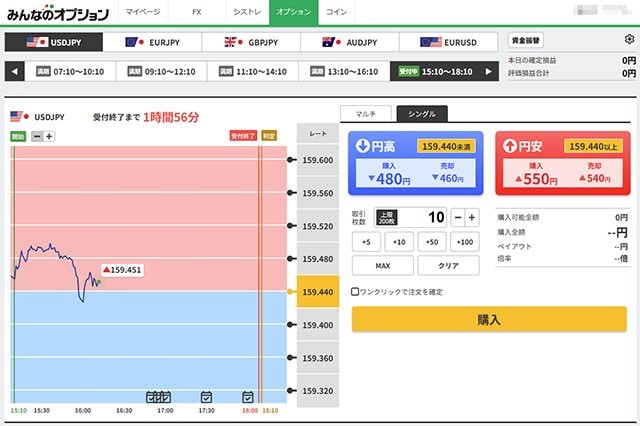
Task: Go to previous time slots arrow
Action: tap(15, 71)
